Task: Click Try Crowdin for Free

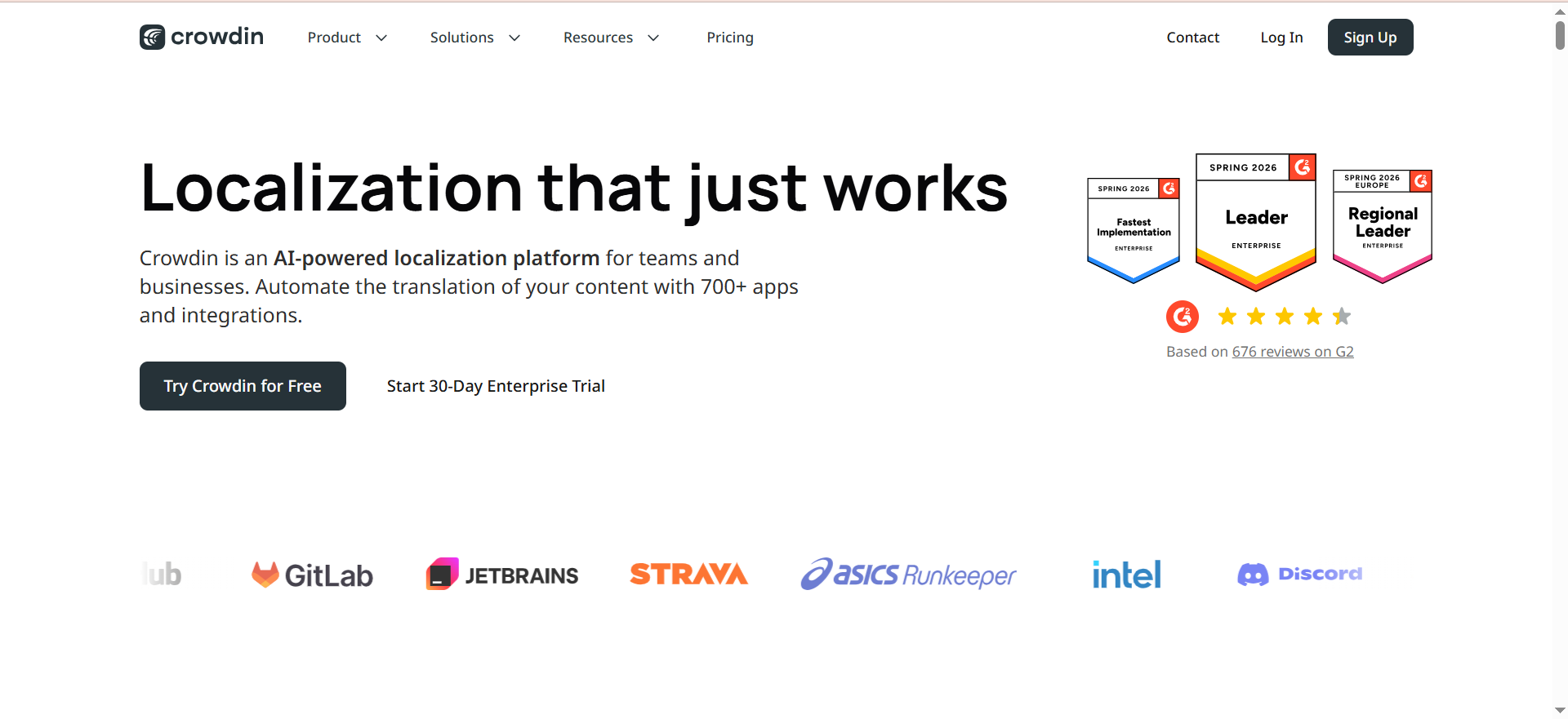Action: click(x=243, y=386)
